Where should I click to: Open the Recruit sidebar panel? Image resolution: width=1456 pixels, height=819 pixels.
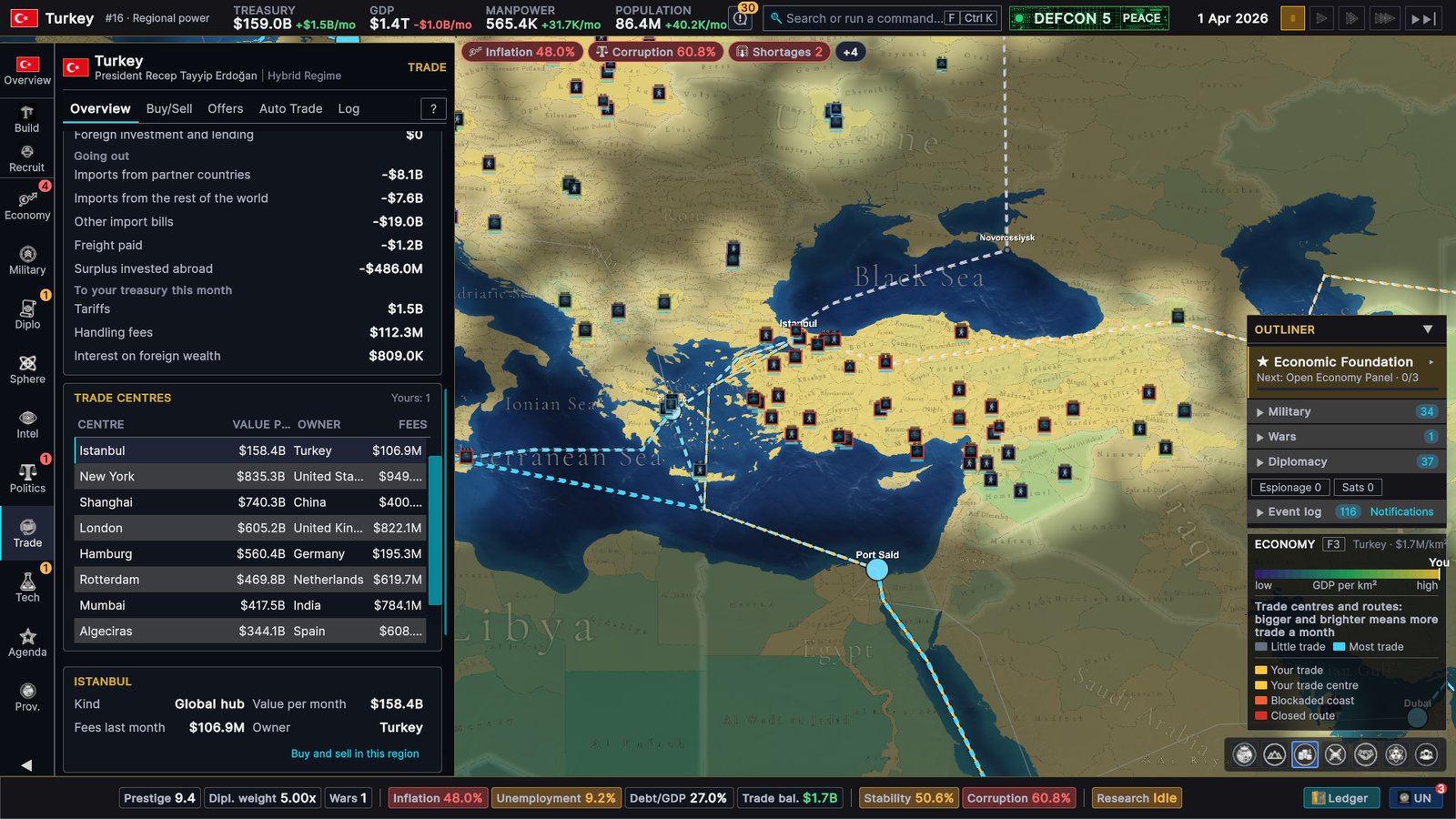[27, 159]
